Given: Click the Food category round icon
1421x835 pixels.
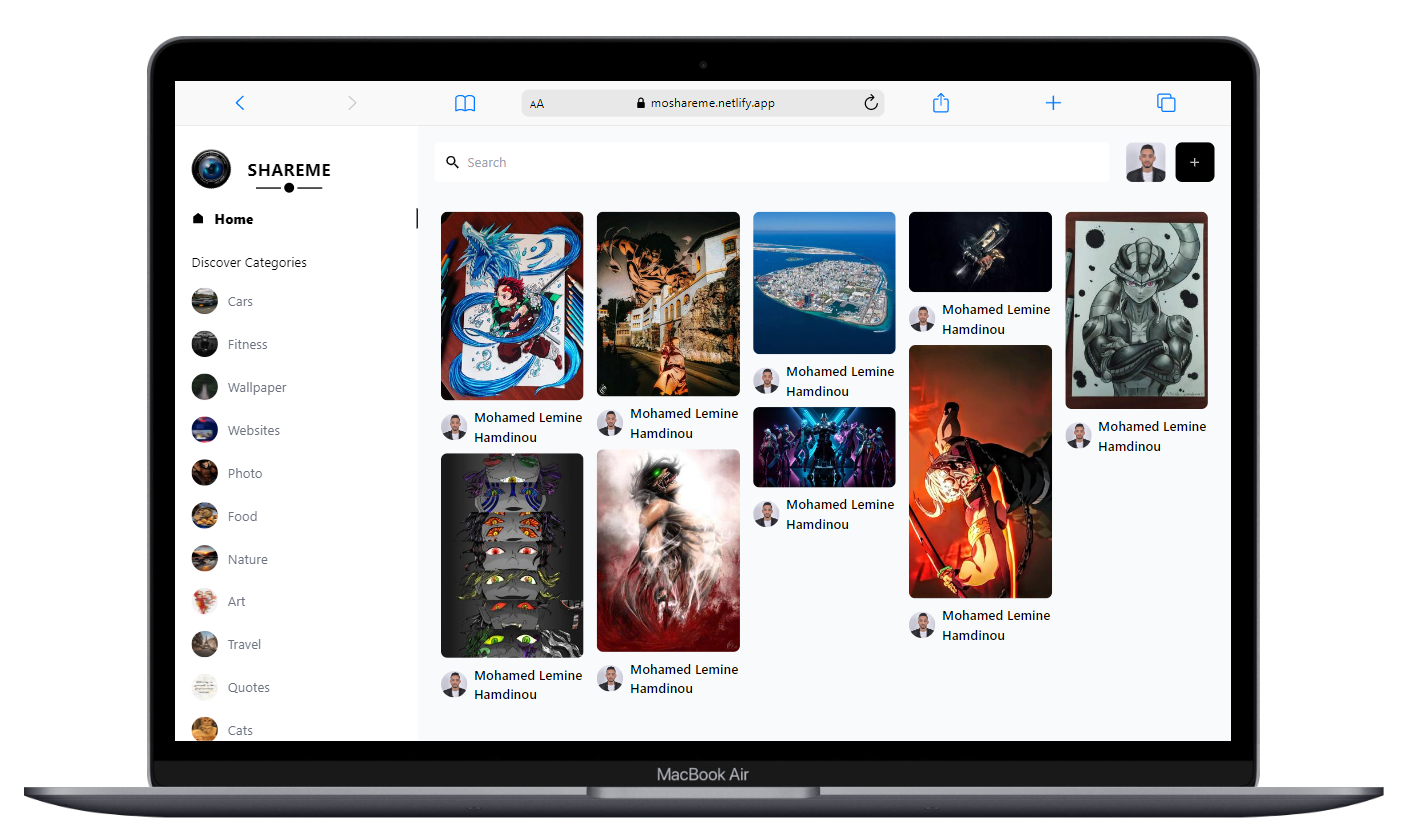Looking at the screenshot, I should 205,516.
